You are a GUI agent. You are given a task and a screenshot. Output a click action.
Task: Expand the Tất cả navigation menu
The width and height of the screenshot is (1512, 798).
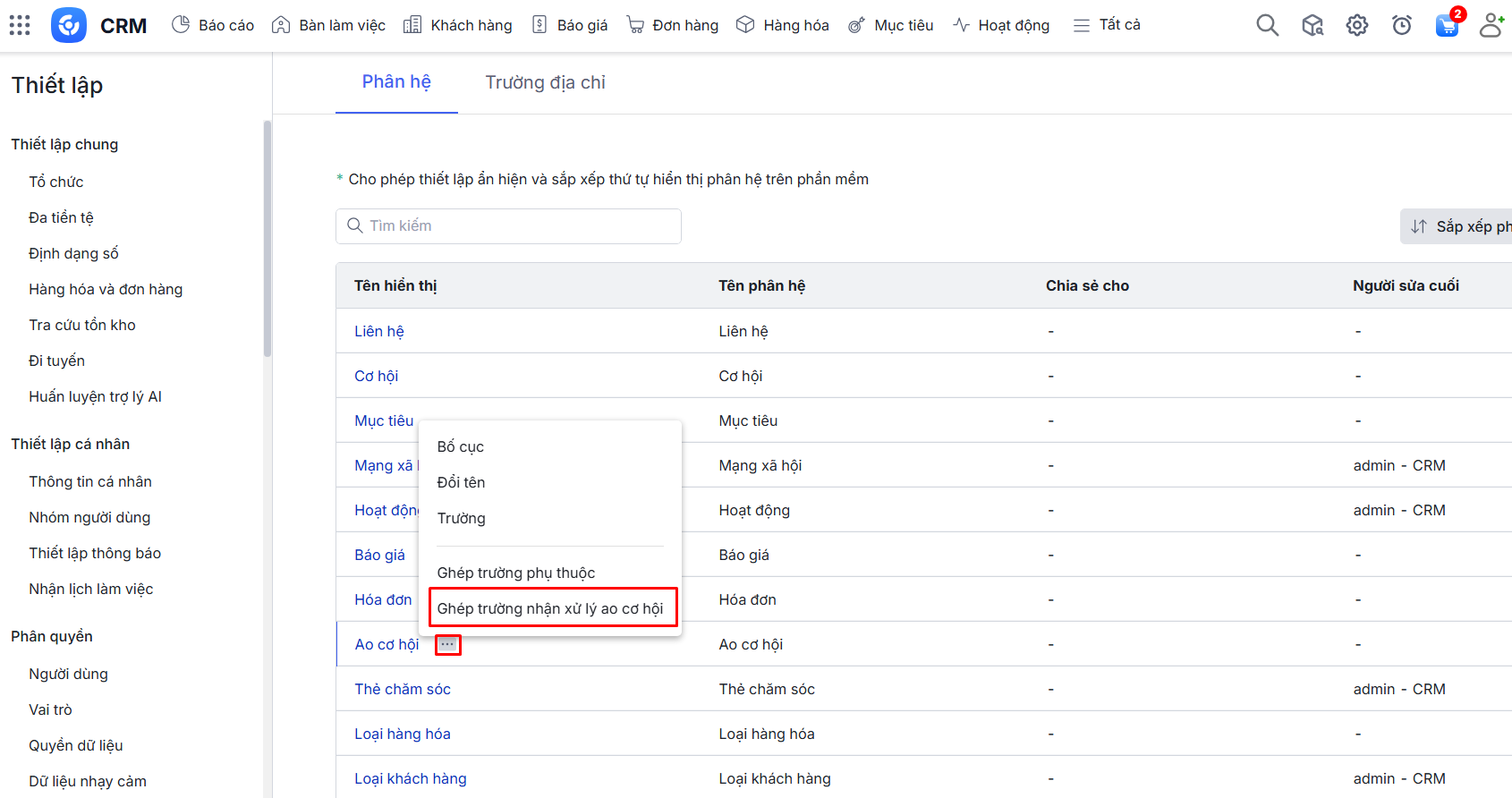point(1107,25)
